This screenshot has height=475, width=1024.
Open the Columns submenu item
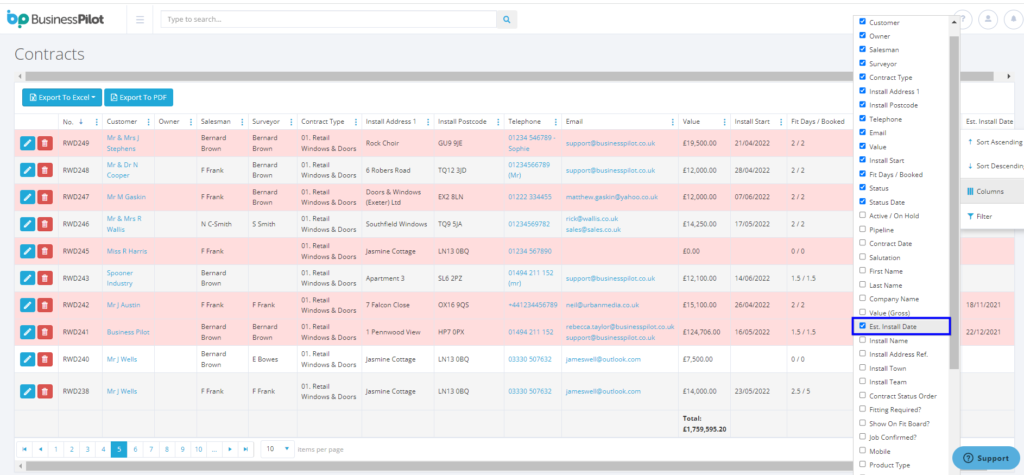pos(992,191)
